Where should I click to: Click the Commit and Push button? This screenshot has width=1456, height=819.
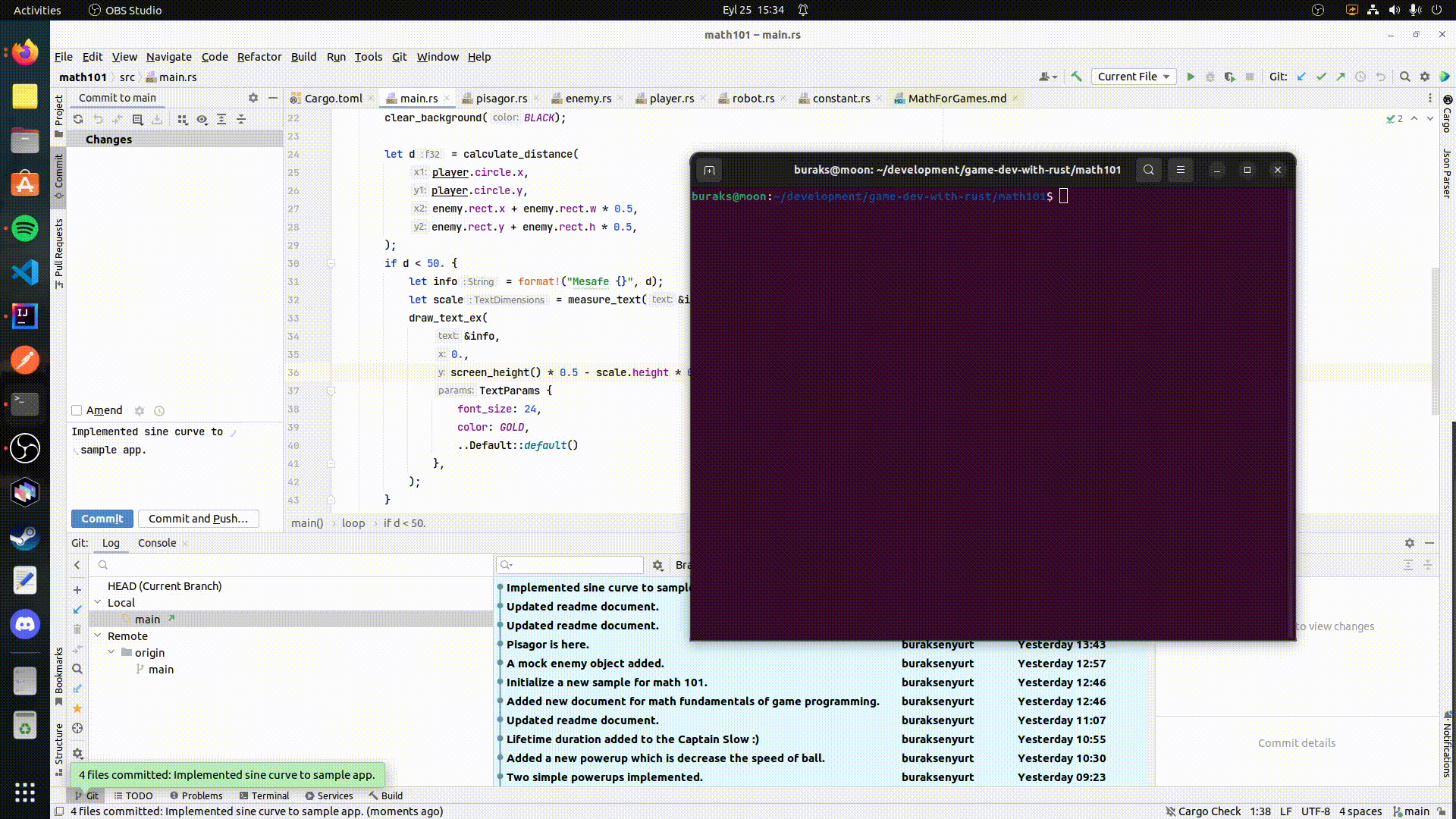[x=198, y=519]
